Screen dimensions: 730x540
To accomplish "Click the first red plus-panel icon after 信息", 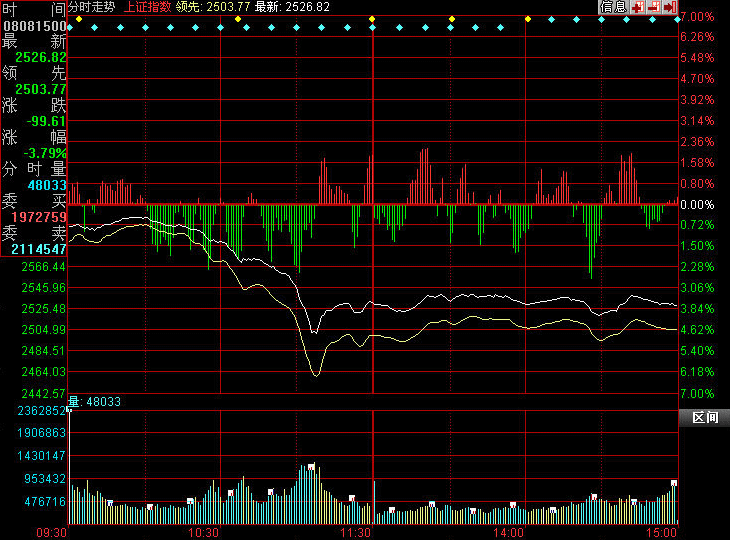I will pos(637,7).
